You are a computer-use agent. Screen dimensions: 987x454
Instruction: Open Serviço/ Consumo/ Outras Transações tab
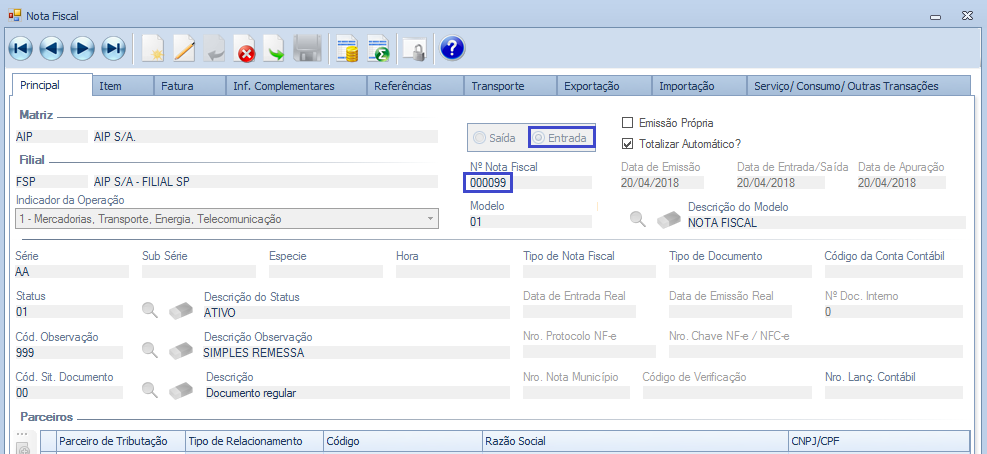click(859, 86)
